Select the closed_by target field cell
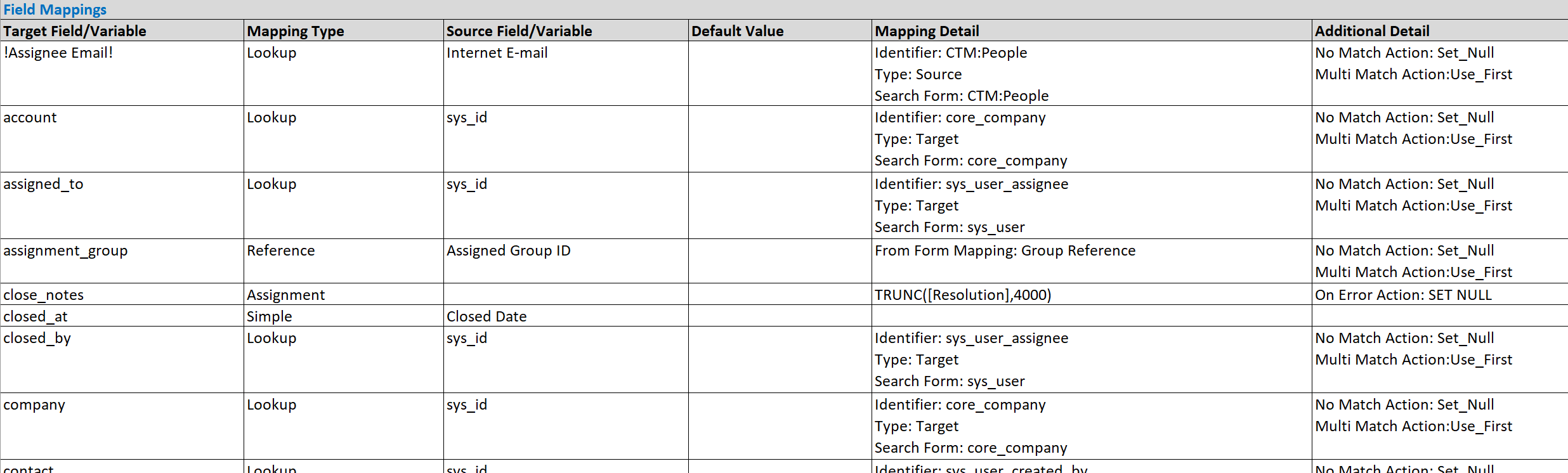 tap(122, 360)
